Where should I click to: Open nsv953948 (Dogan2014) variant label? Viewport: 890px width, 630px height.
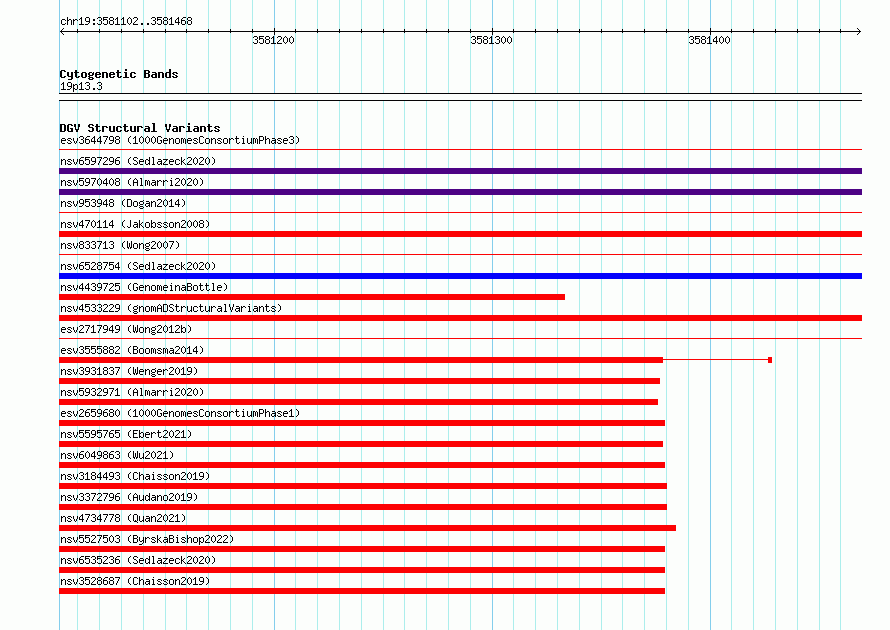pyautogui.click(x=123, y=203)
